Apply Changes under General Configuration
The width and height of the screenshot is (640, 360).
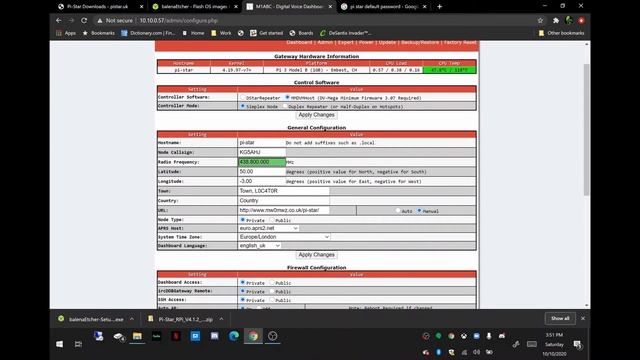[x=316, y=255]
